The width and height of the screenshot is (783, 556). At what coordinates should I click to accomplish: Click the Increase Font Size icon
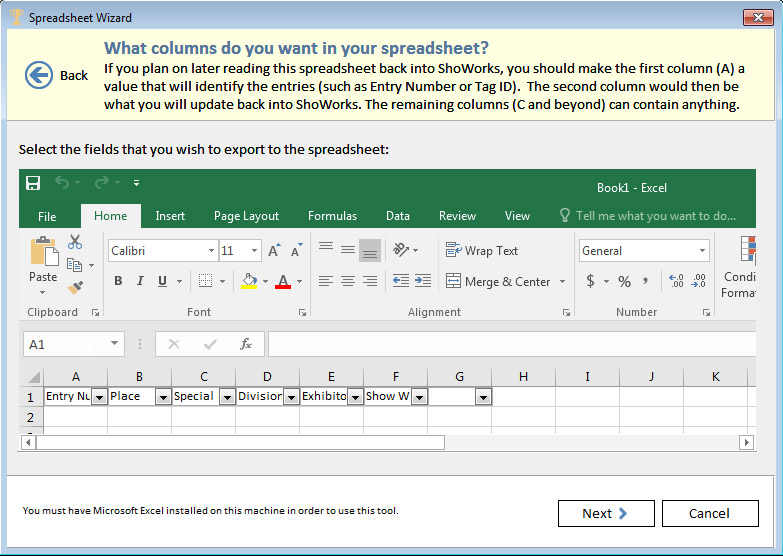click(274, 251)
